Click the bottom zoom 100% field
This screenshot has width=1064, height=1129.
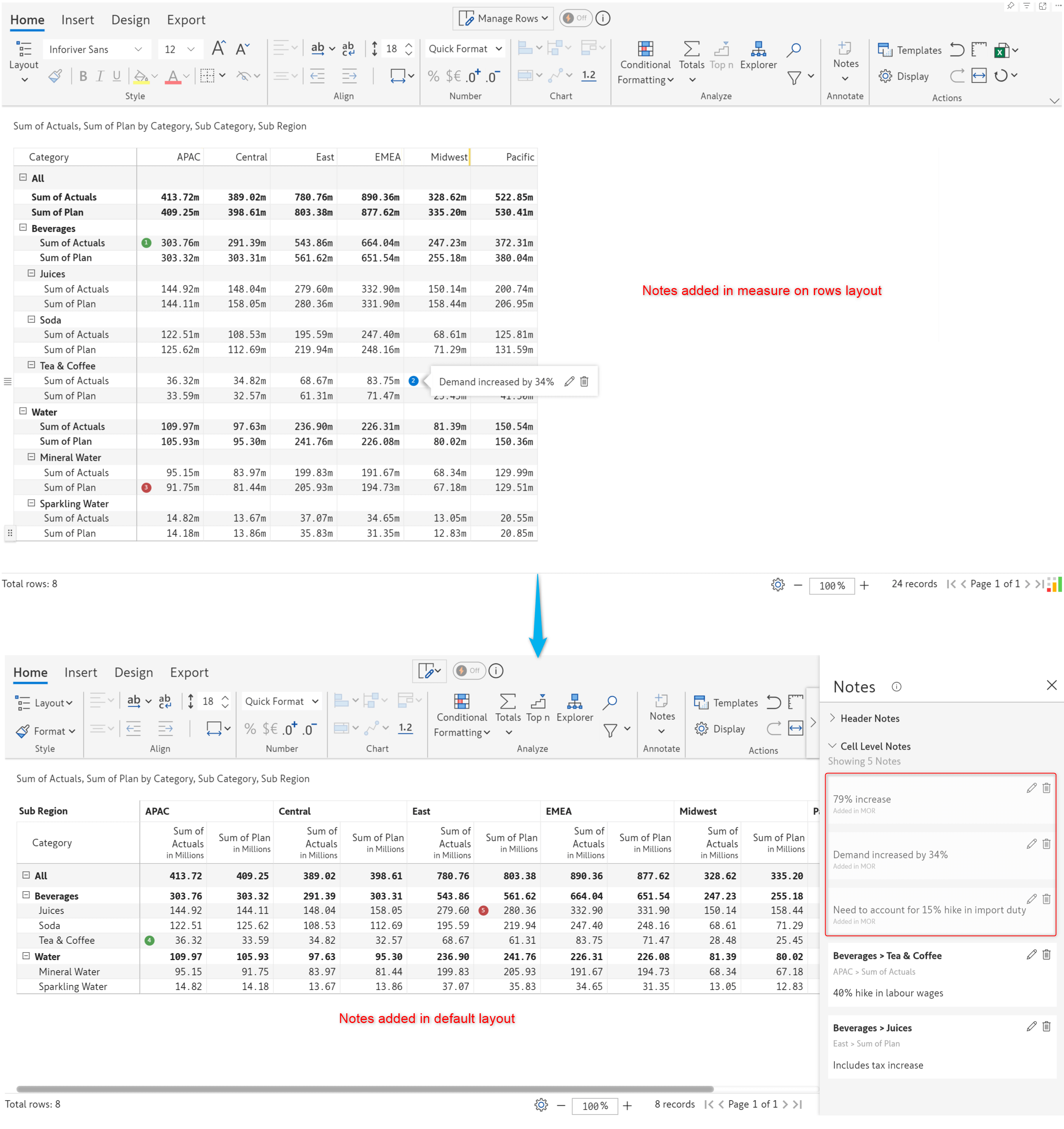595,1105
